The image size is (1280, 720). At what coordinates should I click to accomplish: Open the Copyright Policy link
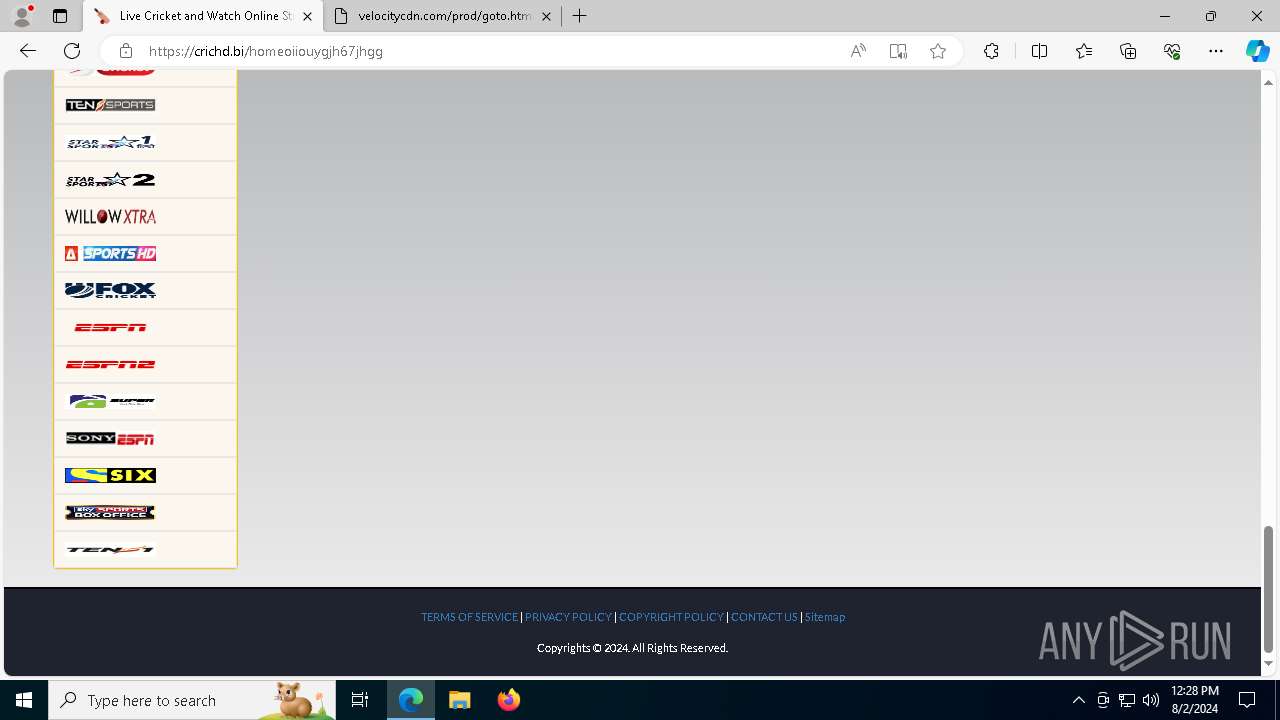tap(671, 617)
